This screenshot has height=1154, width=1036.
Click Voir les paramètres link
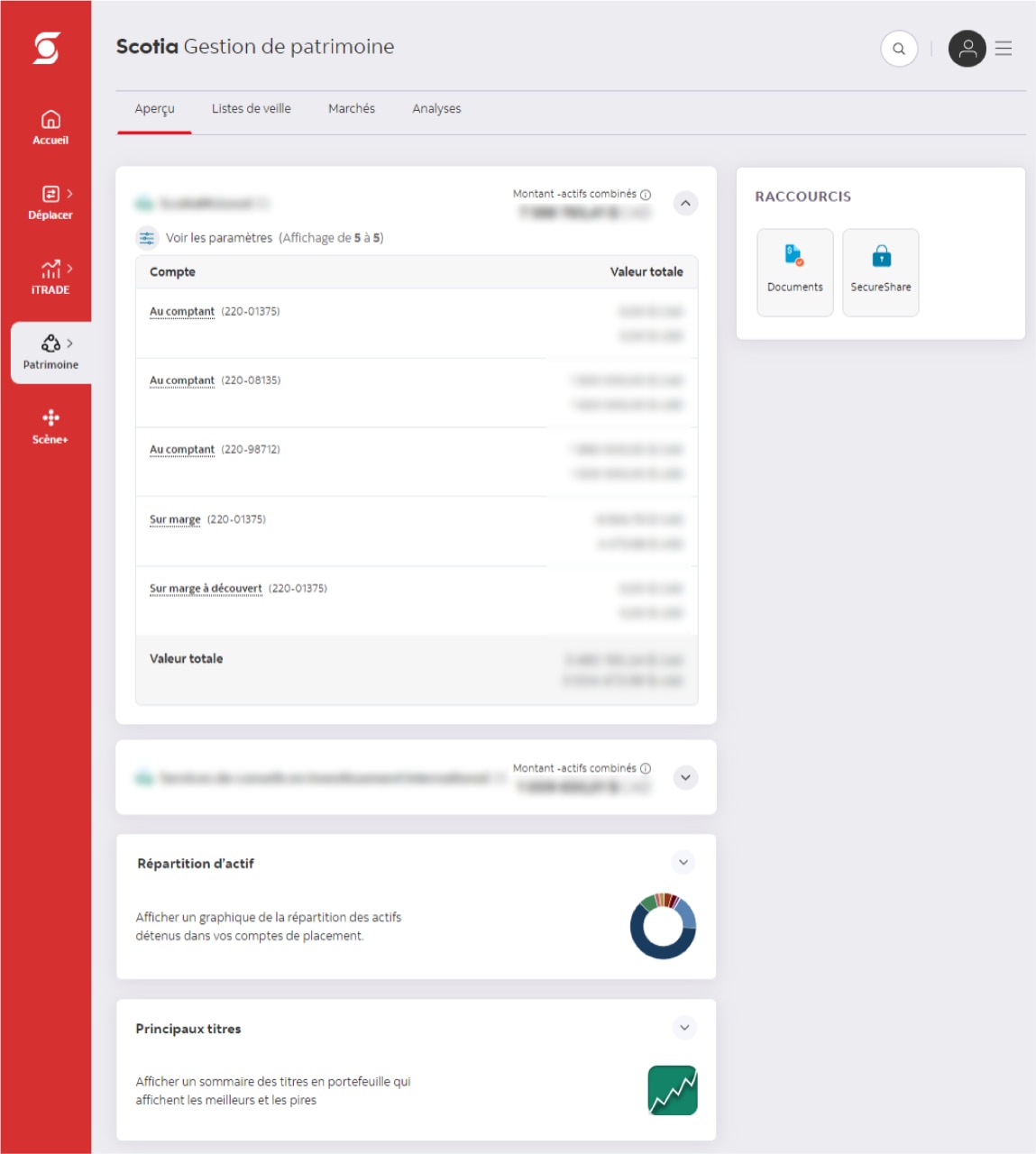[x=219, y=238]
